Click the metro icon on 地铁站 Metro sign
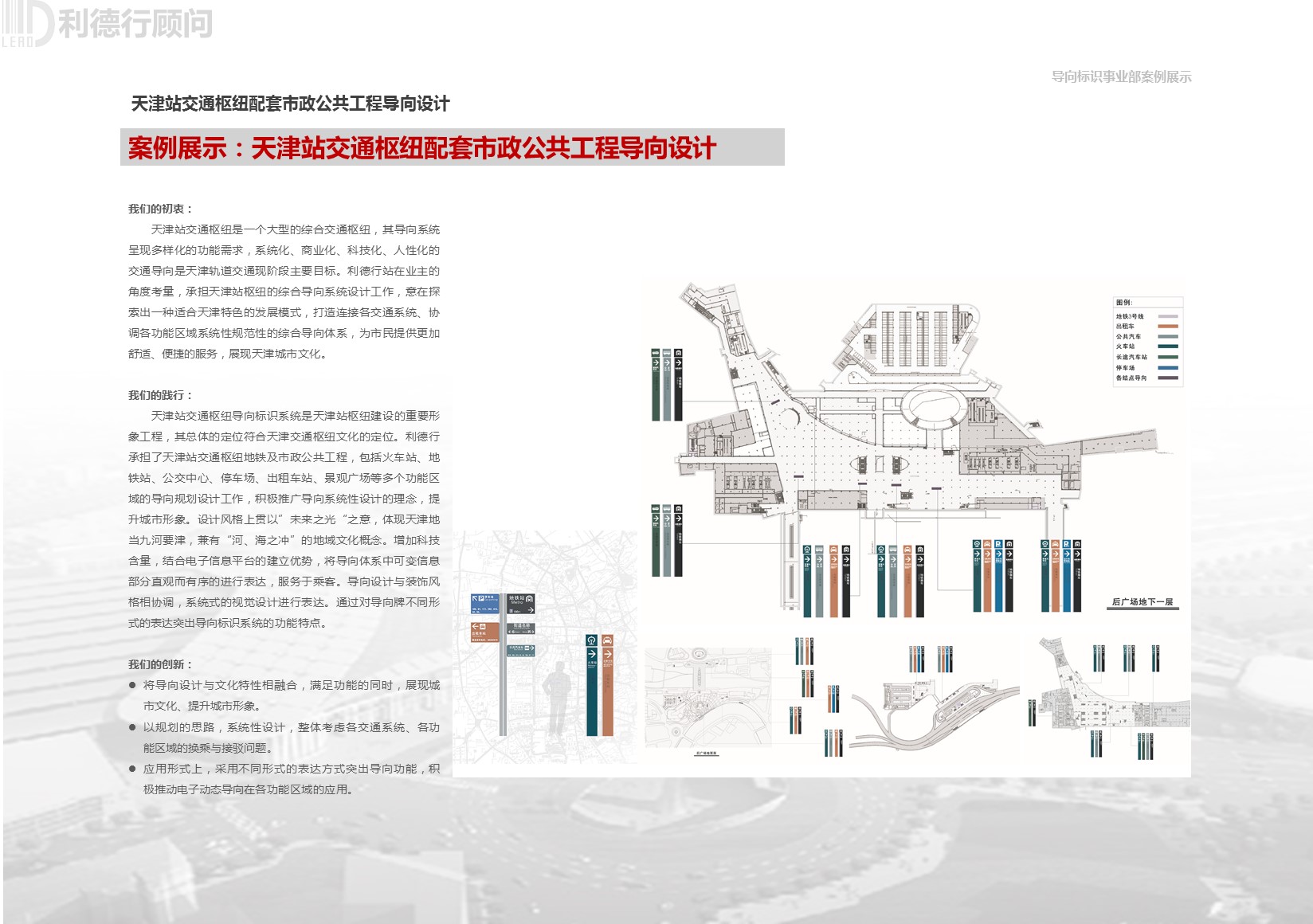The width and height of the screenshot is (1313, 924). pos(530,599)
